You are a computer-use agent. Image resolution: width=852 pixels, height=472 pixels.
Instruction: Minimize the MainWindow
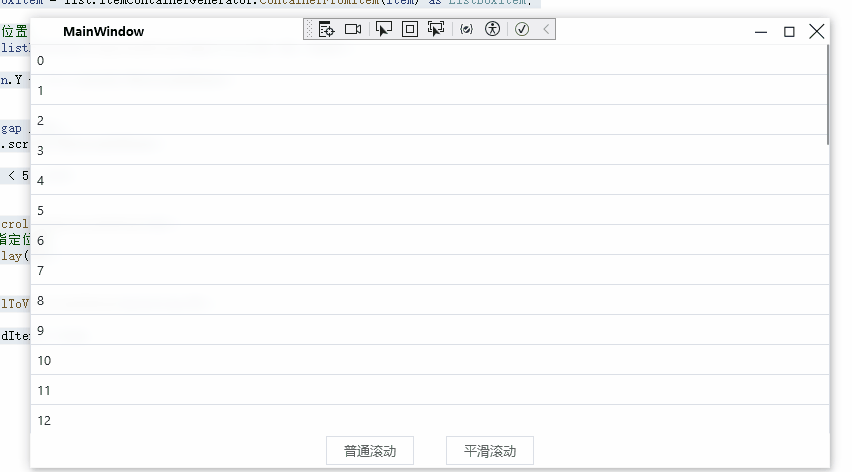tap(761, 32)
